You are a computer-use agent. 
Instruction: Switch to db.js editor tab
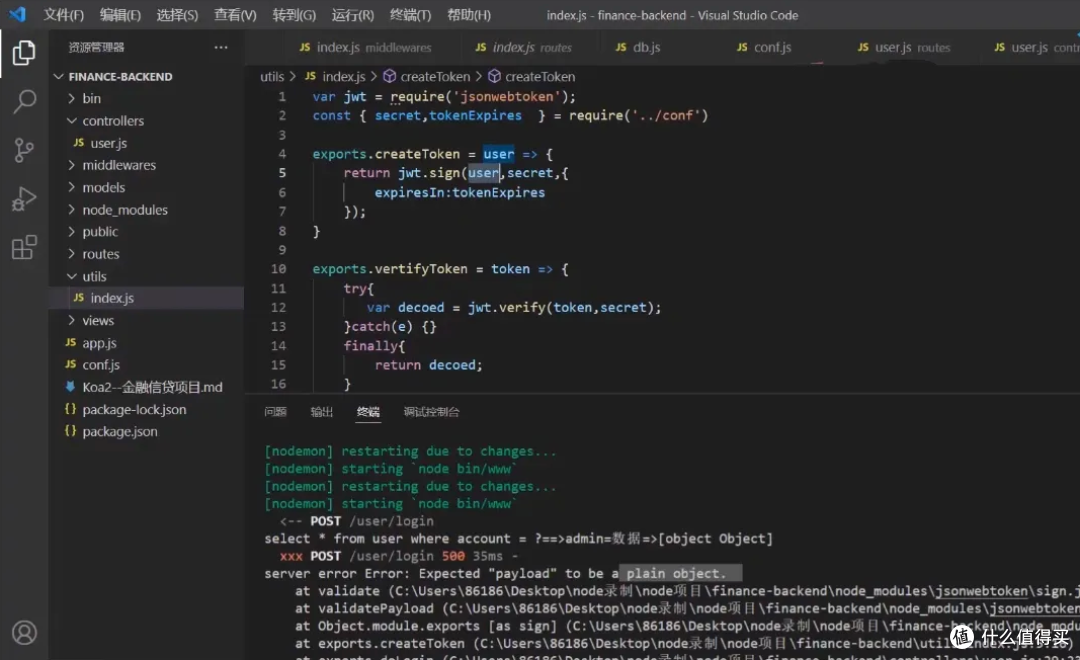pos(638,48)
